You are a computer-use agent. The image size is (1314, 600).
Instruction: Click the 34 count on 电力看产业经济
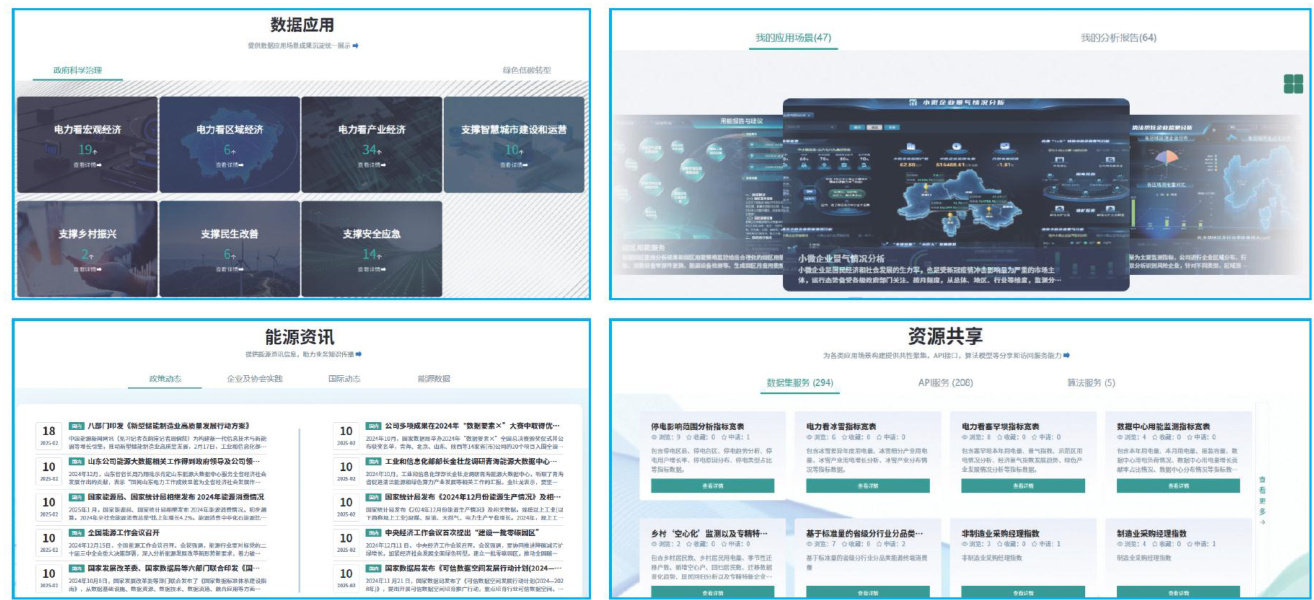pos(370,149)
